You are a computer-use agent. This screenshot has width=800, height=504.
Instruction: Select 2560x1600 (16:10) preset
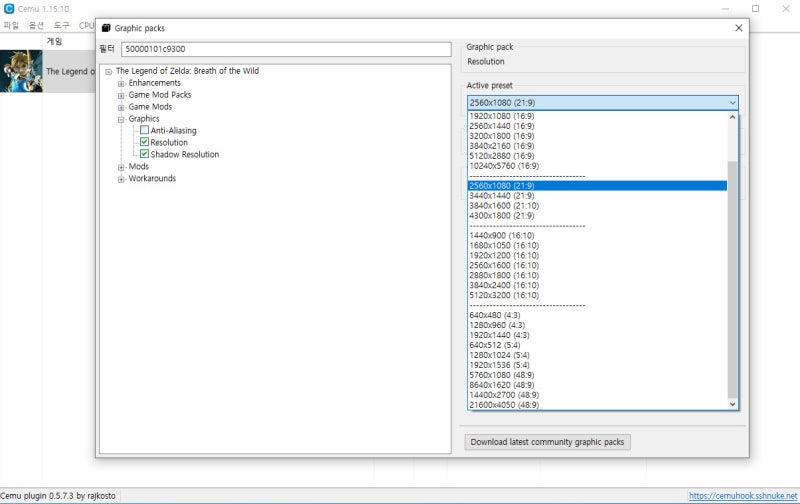pos(597,265)
